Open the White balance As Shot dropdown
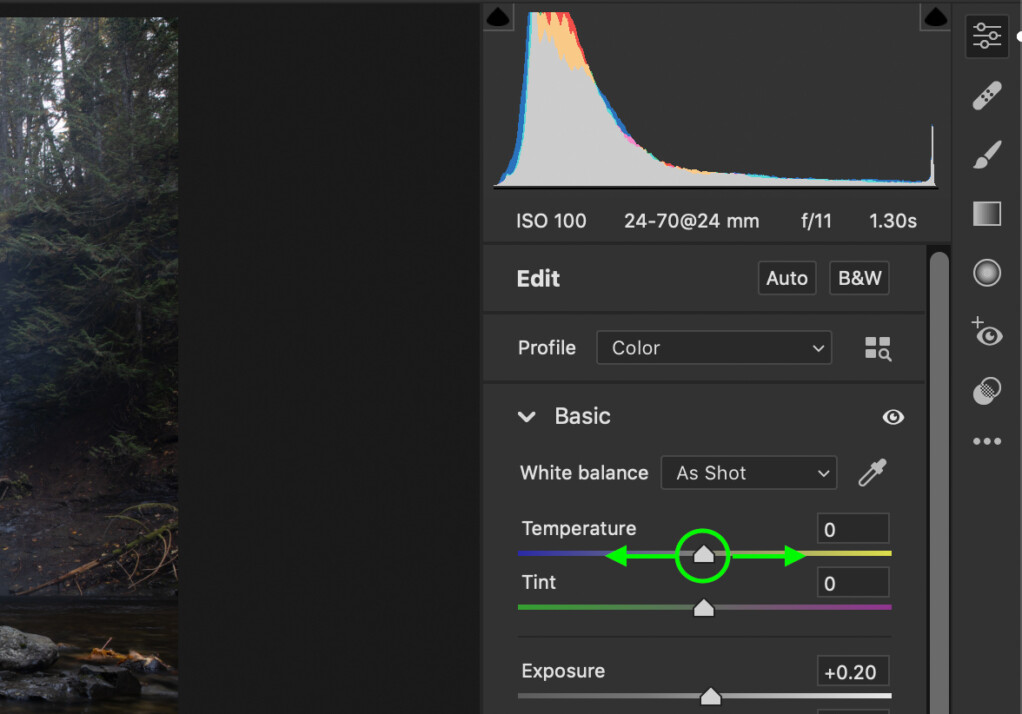The height and width of the screenshot is (714, 1022). (x=748, y=472)
